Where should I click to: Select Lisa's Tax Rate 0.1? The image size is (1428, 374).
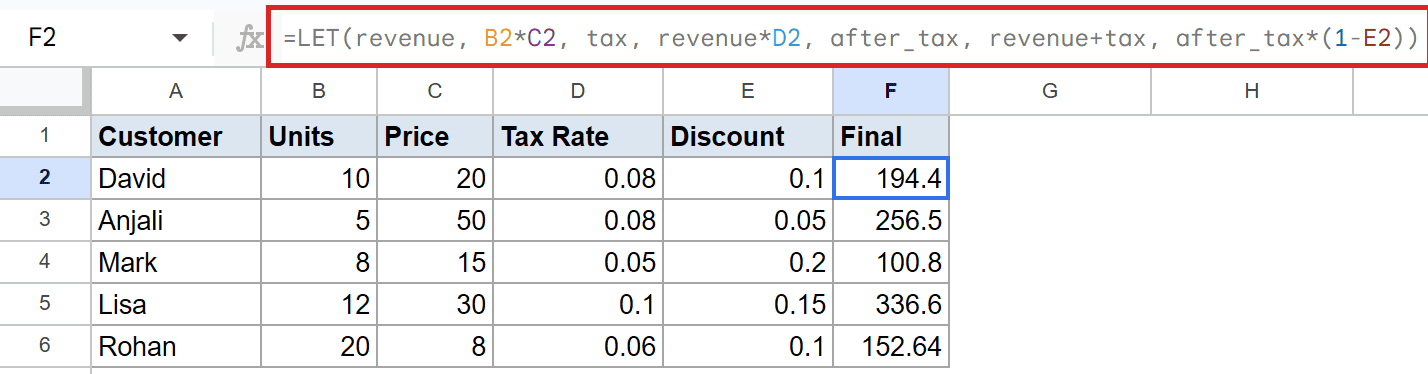click(578, 304)
